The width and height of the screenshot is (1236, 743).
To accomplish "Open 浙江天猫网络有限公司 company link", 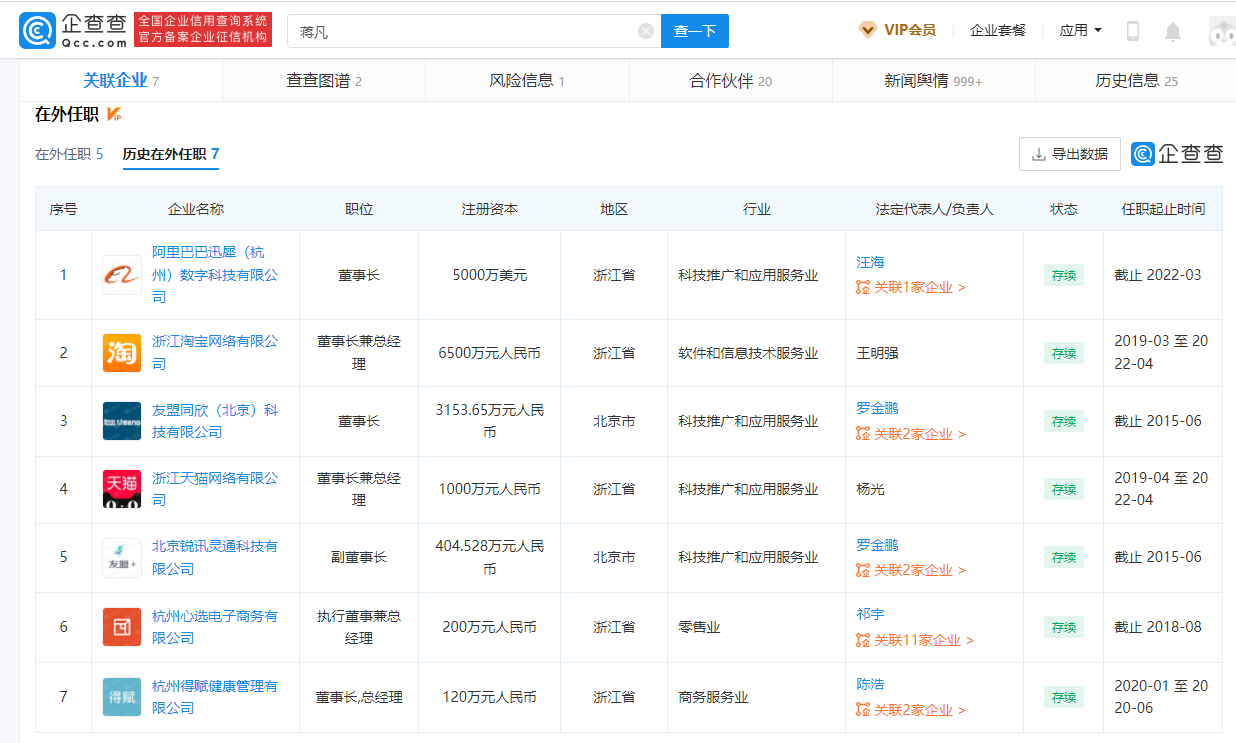I will [215, 489].
